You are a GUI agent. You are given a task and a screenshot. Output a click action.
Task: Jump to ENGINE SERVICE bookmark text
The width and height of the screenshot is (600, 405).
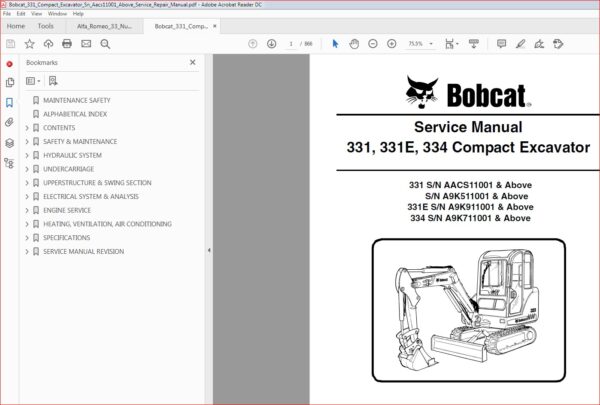(67, 211)
